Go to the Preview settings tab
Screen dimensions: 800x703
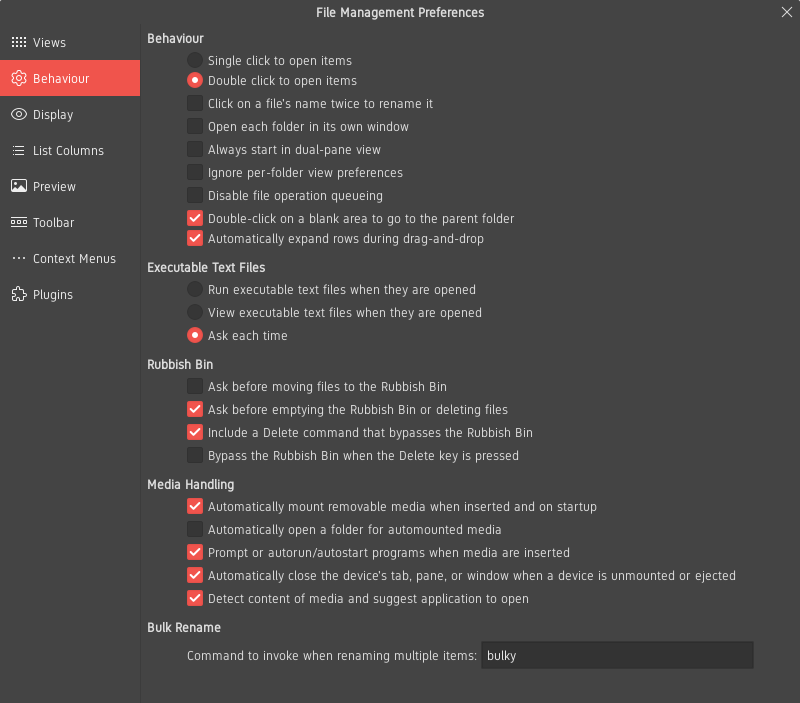coord(54,187)
